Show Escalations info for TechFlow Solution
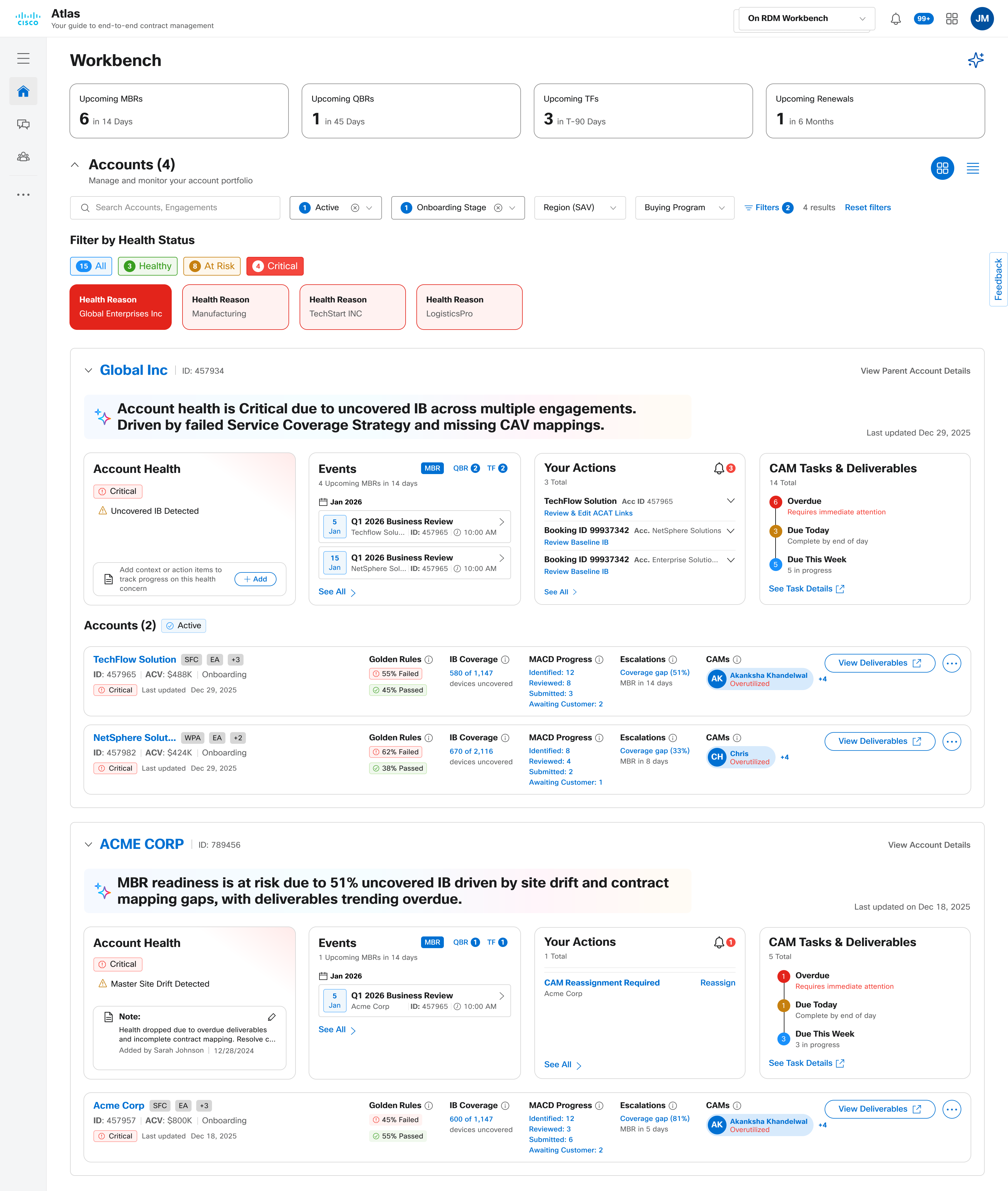Viewport: 1008px width, 1191px height. click(x=673, y=660)
